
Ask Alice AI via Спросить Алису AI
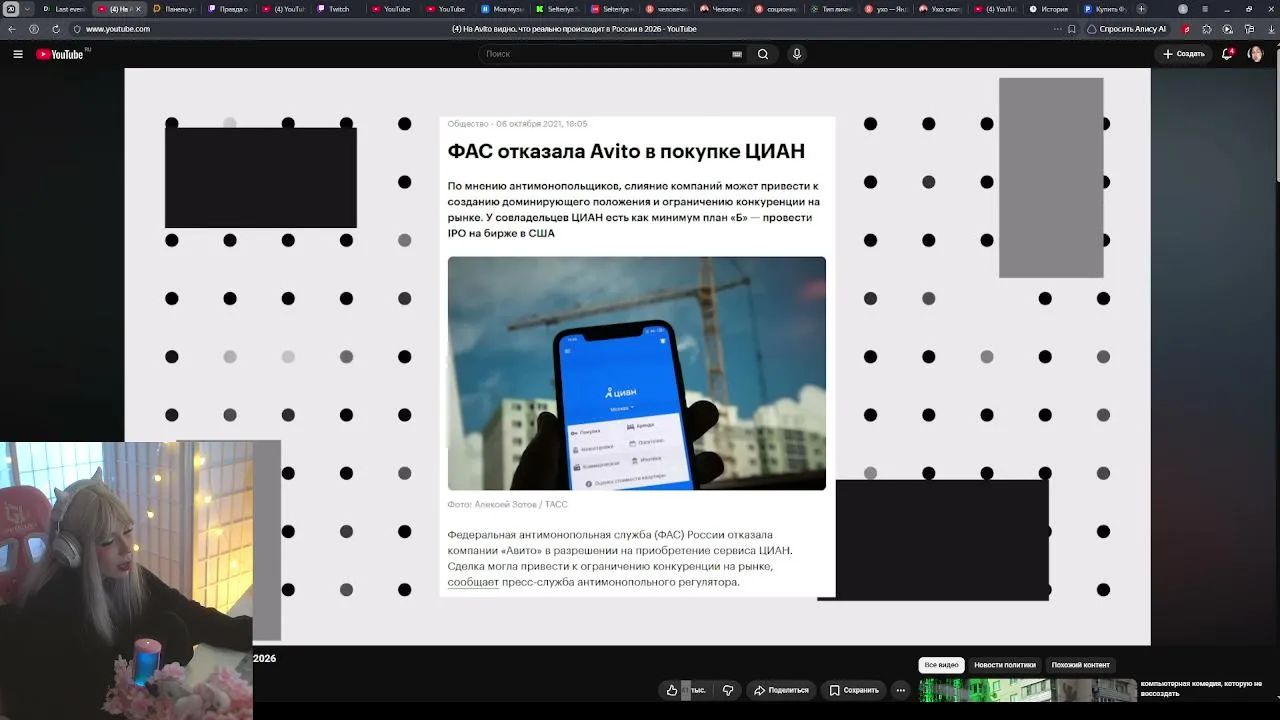[x=1127, y=29]
